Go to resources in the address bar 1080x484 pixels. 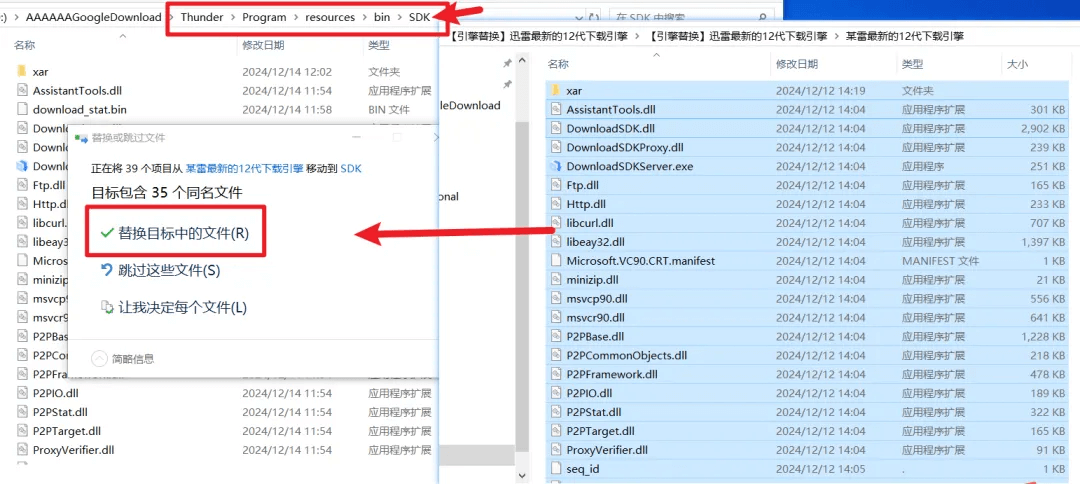click(330, 17)
